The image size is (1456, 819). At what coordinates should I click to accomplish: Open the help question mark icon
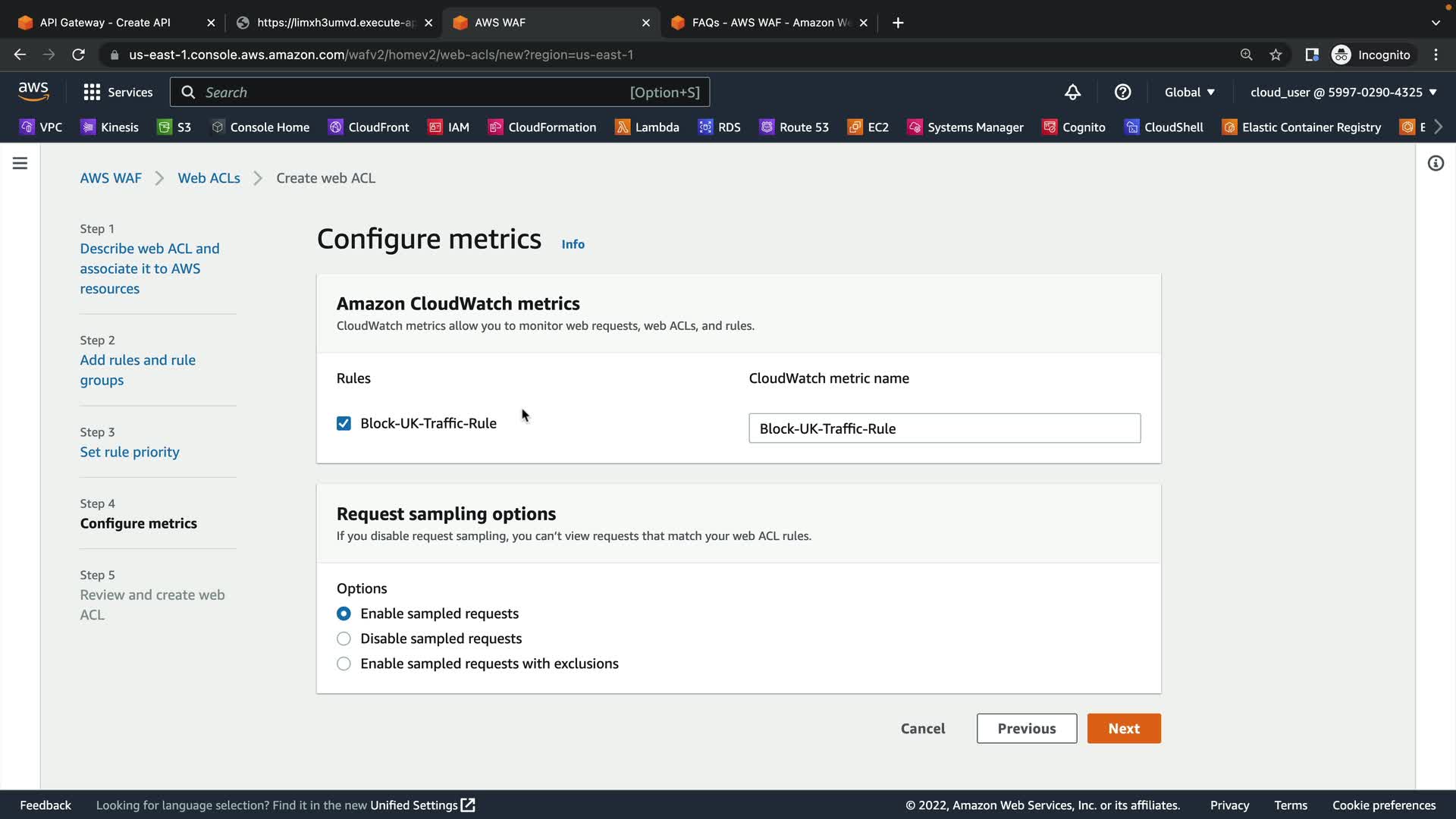[x=1122, y=93]
